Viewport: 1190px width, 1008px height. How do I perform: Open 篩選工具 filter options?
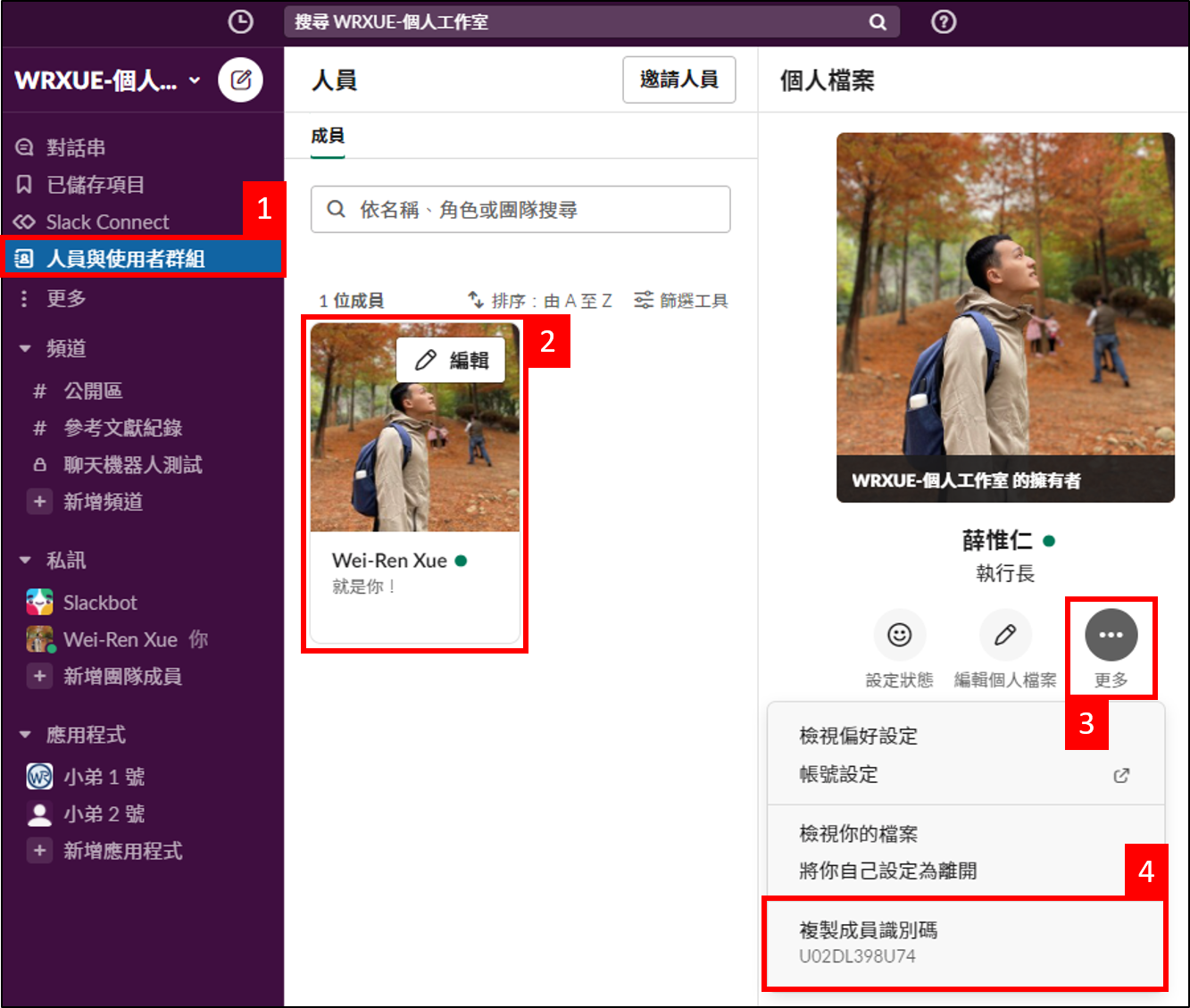(681, 301)
